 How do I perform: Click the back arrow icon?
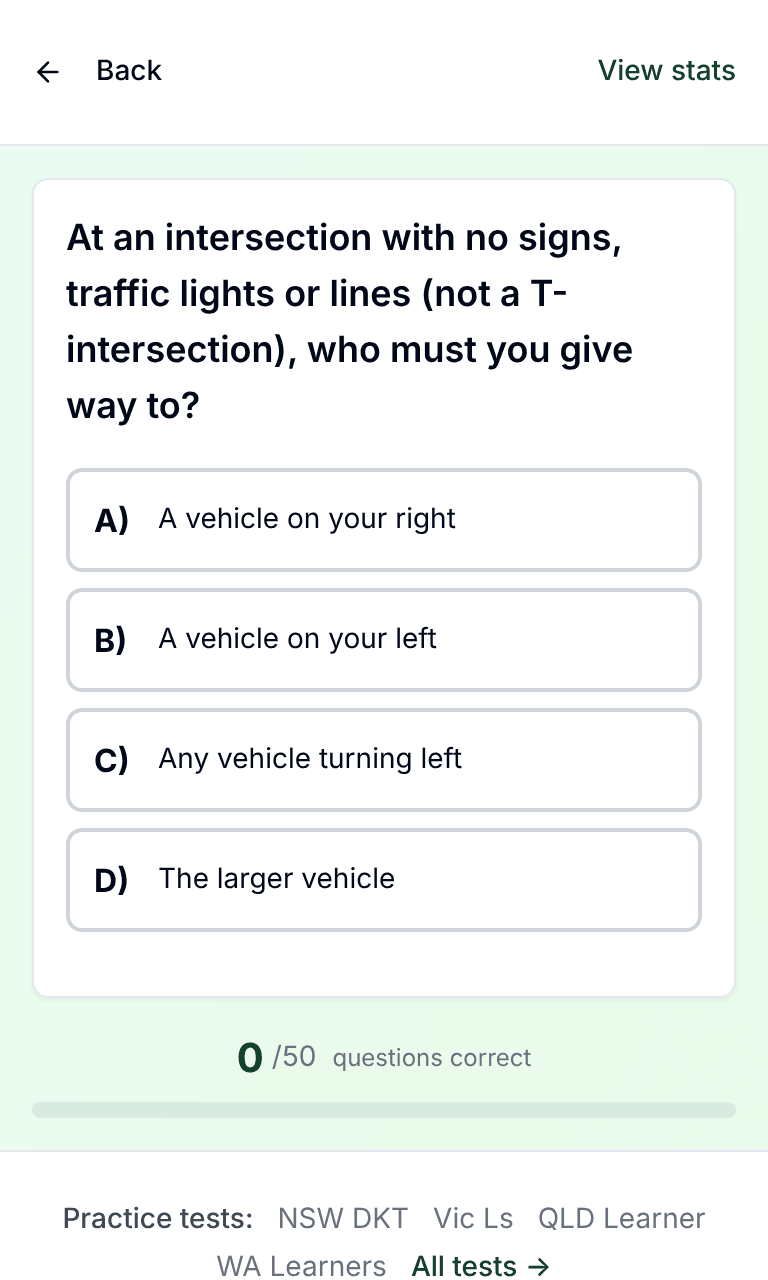[47, 71]
